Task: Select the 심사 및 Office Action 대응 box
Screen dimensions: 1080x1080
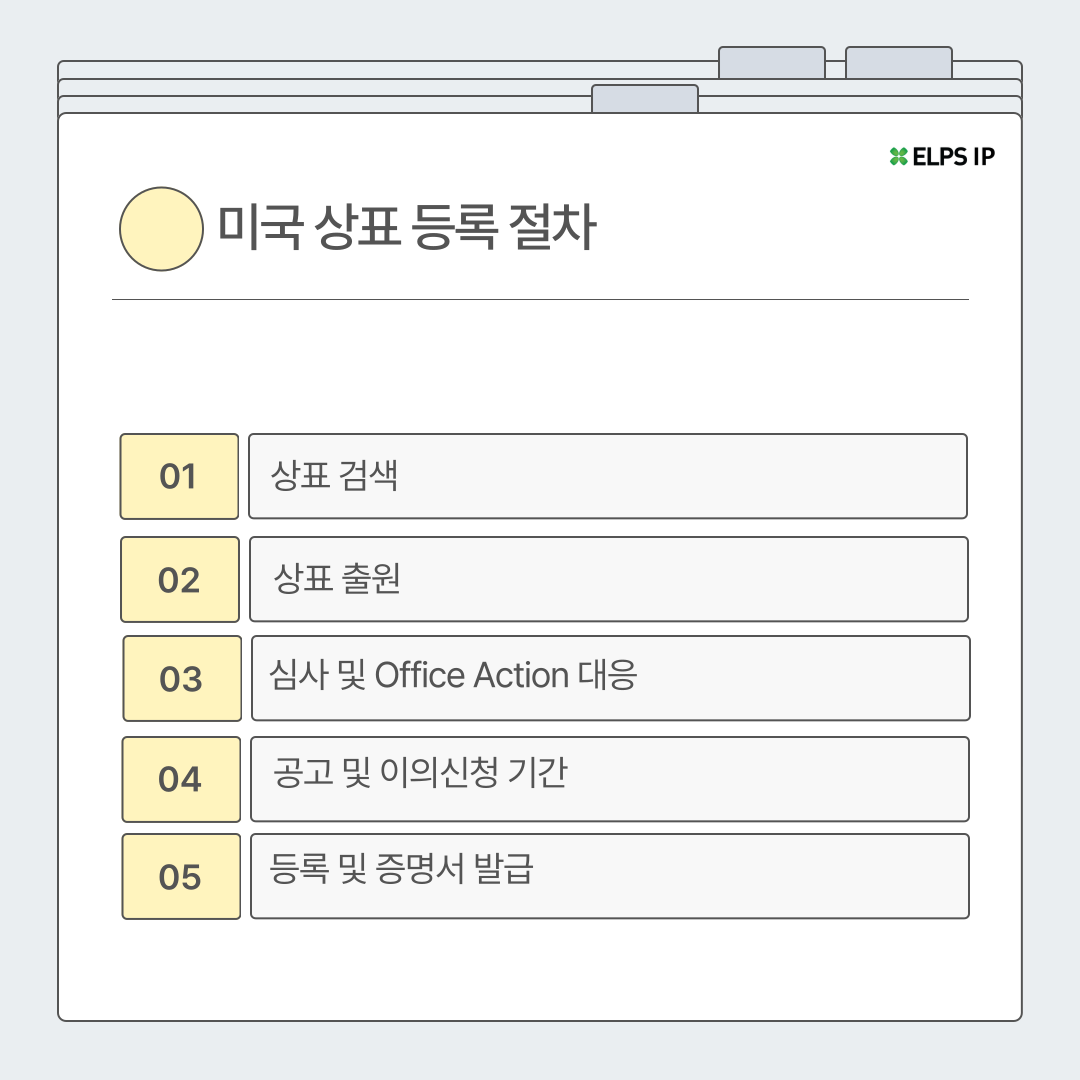Action: (610, 678)
